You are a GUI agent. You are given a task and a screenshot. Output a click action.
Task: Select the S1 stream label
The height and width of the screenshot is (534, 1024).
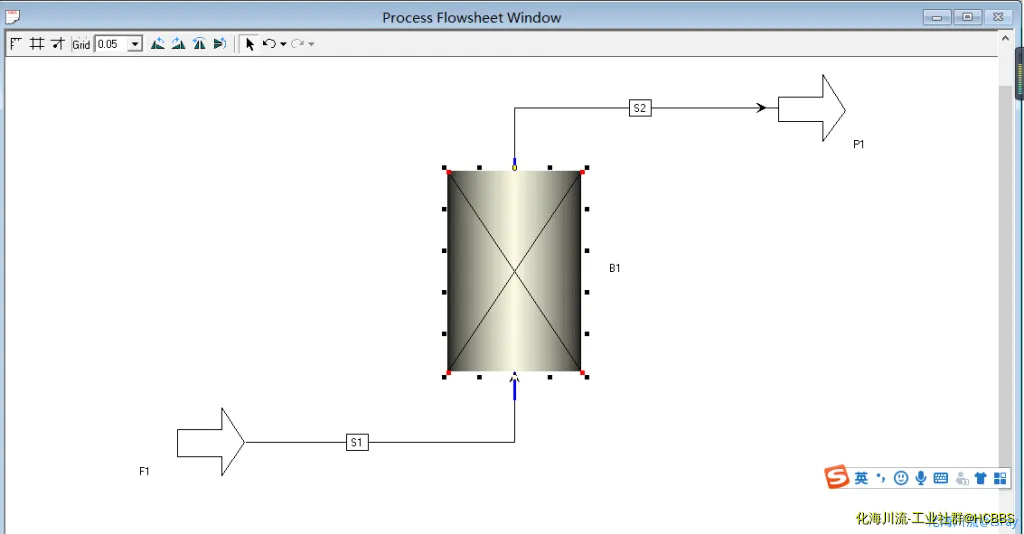pos(357,443)
